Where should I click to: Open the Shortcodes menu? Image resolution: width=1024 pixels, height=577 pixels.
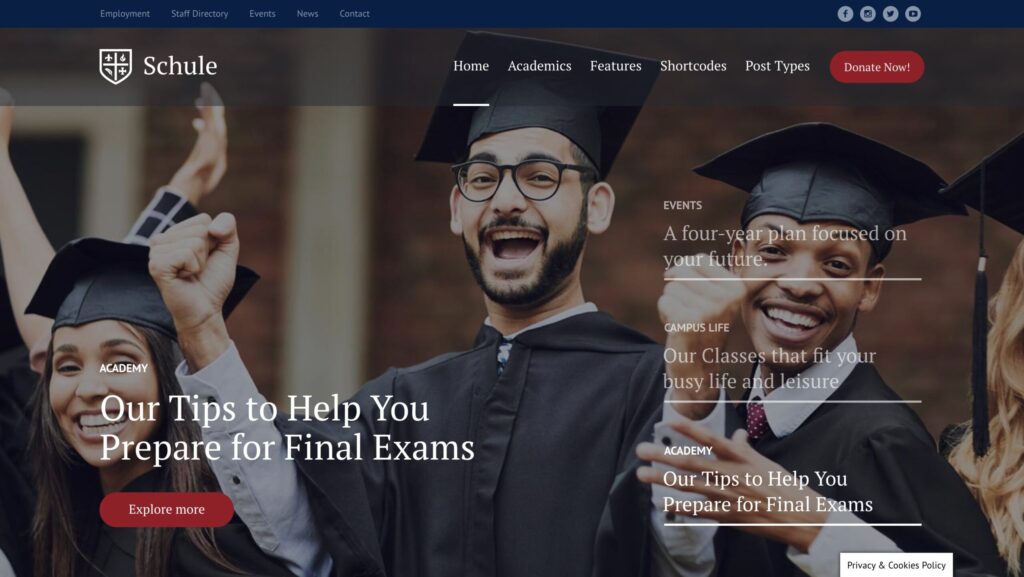coord(693,66)
